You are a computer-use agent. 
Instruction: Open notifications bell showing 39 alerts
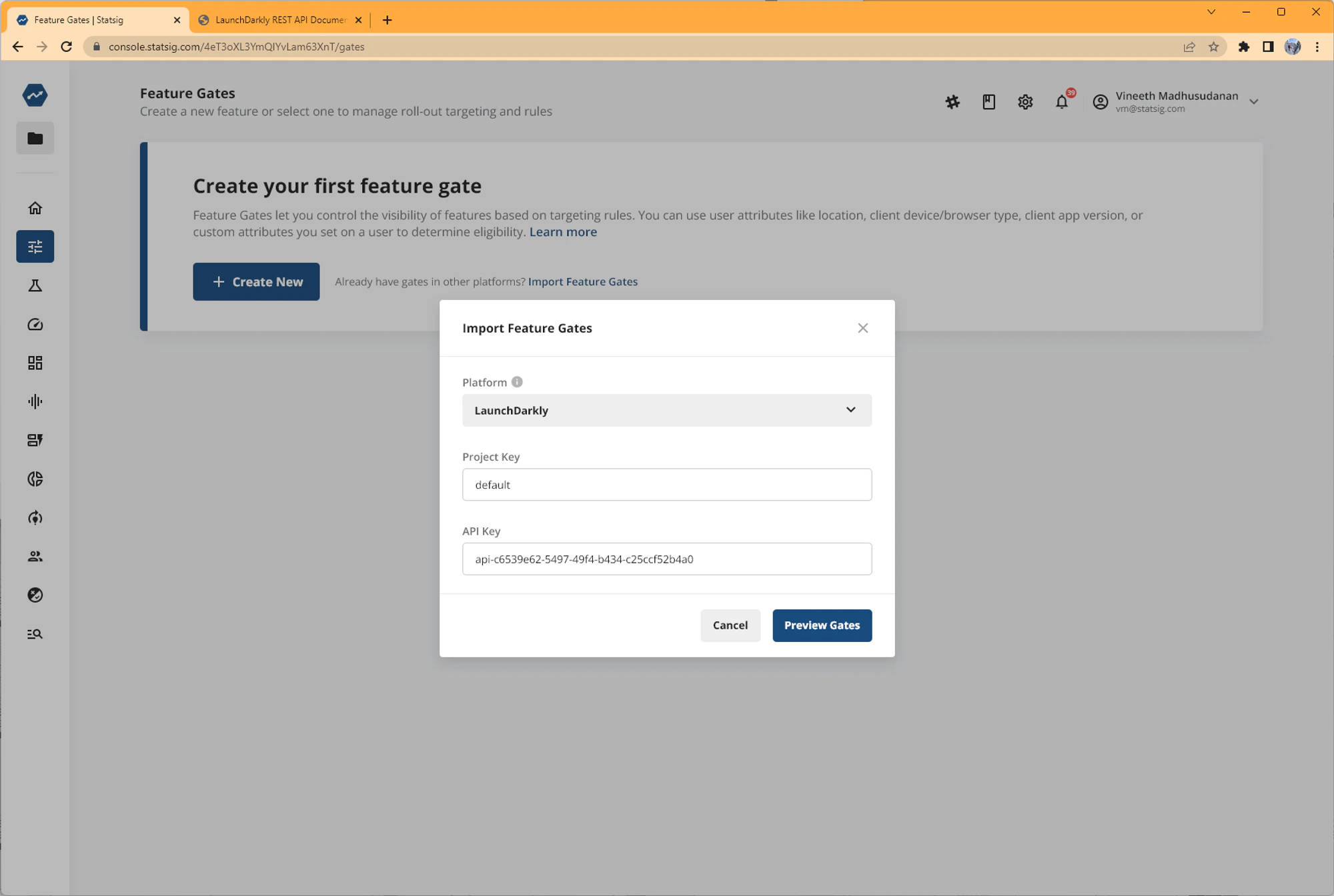point(1061,102)
